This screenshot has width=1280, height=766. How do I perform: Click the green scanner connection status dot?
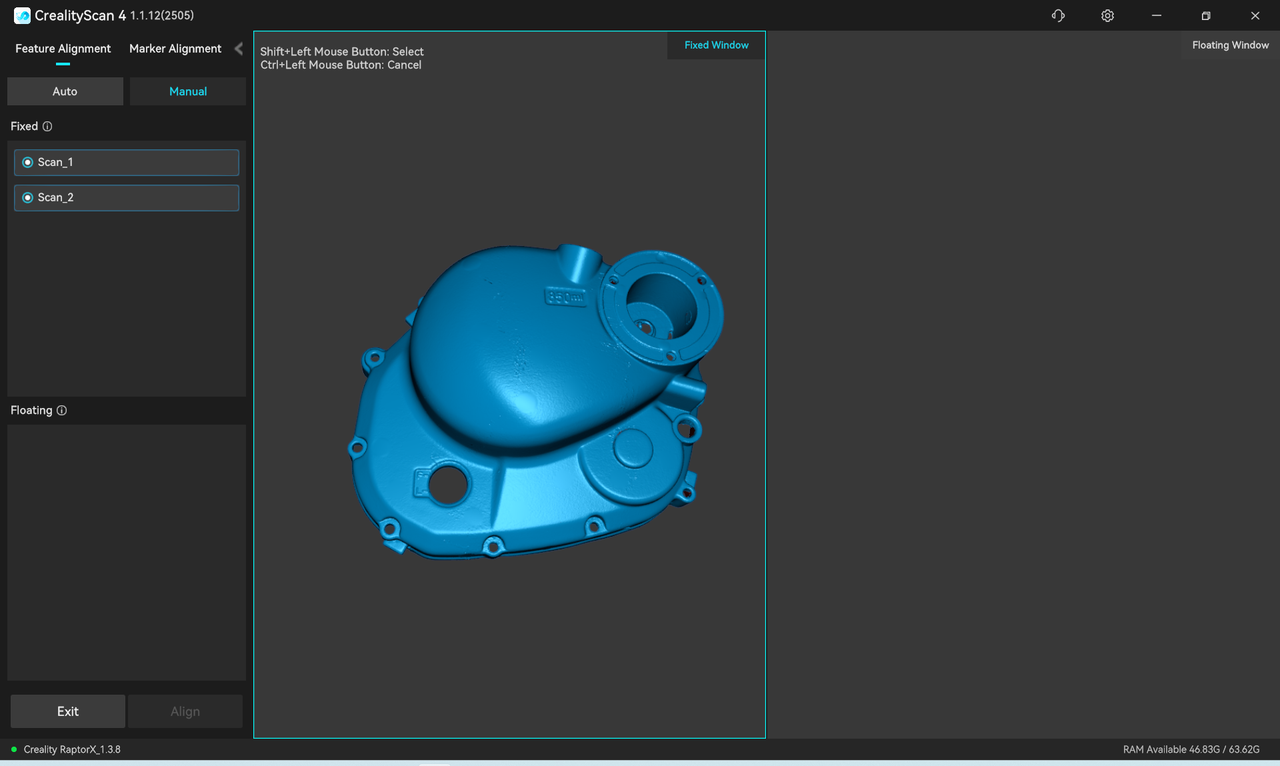click(x=14, y=749)
